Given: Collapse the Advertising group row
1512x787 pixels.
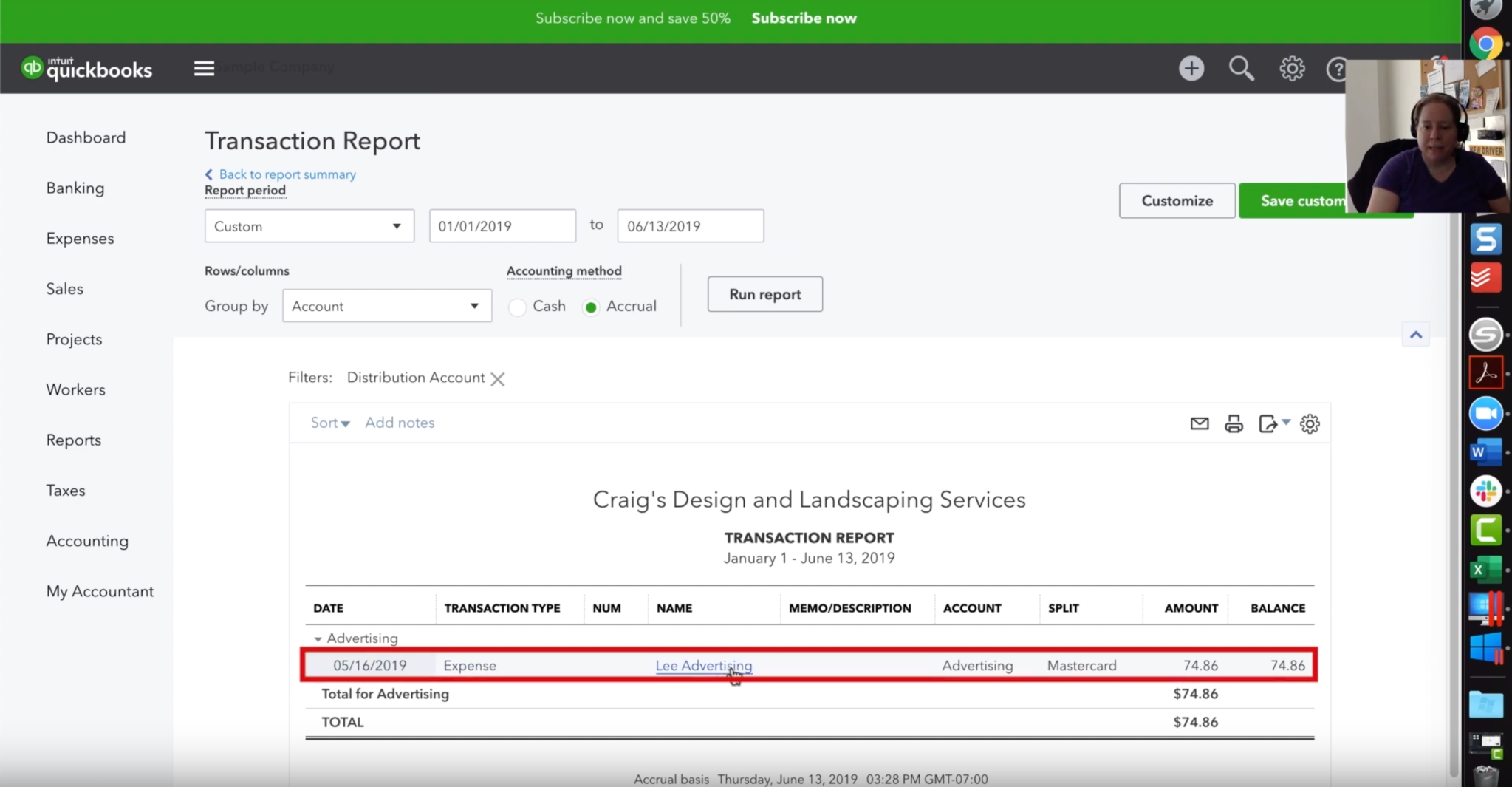Looking at the screenshot, I should pos(318,638).
